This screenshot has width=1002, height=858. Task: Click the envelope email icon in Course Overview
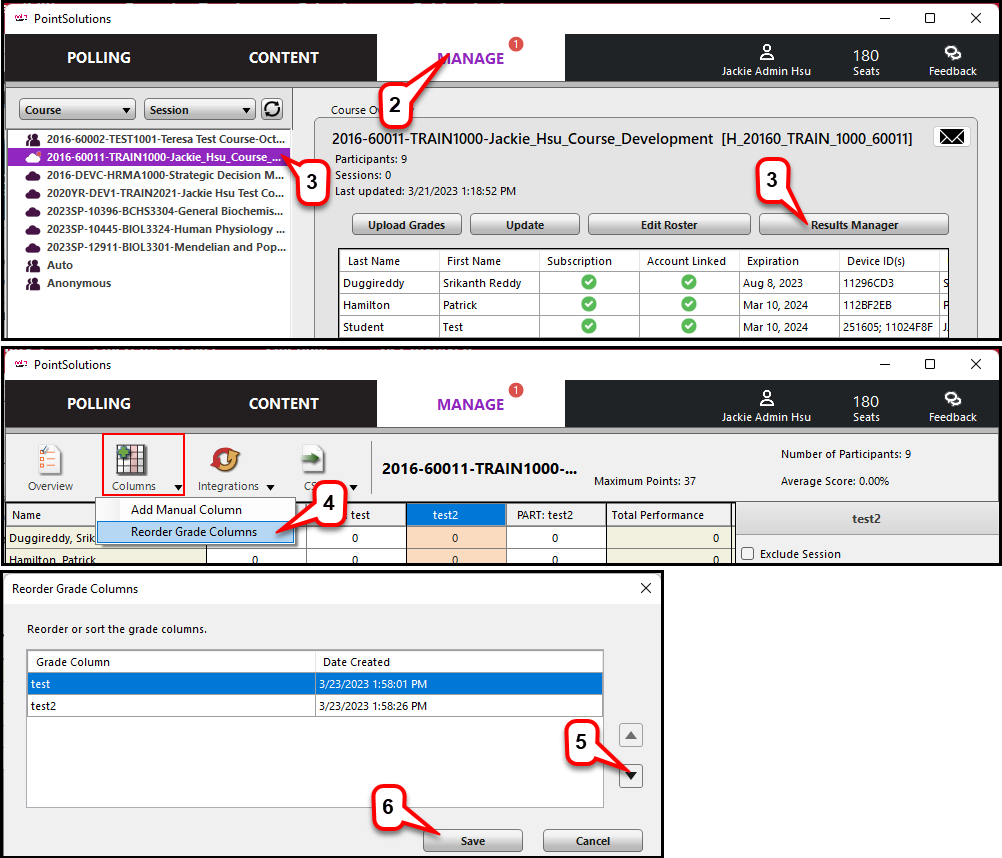click(x=952, y=137)
